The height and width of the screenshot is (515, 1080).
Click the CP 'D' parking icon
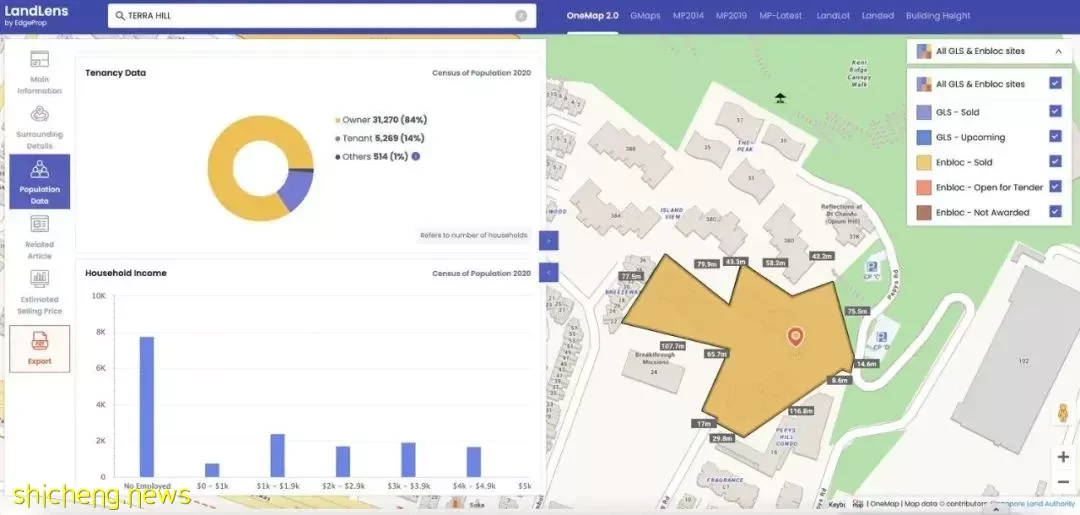click(880, 337)
